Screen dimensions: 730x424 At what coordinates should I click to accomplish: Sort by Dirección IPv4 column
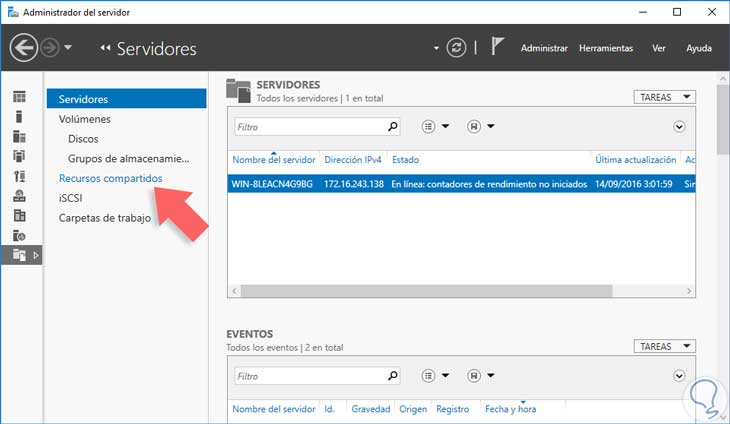[x=353, y=160]
